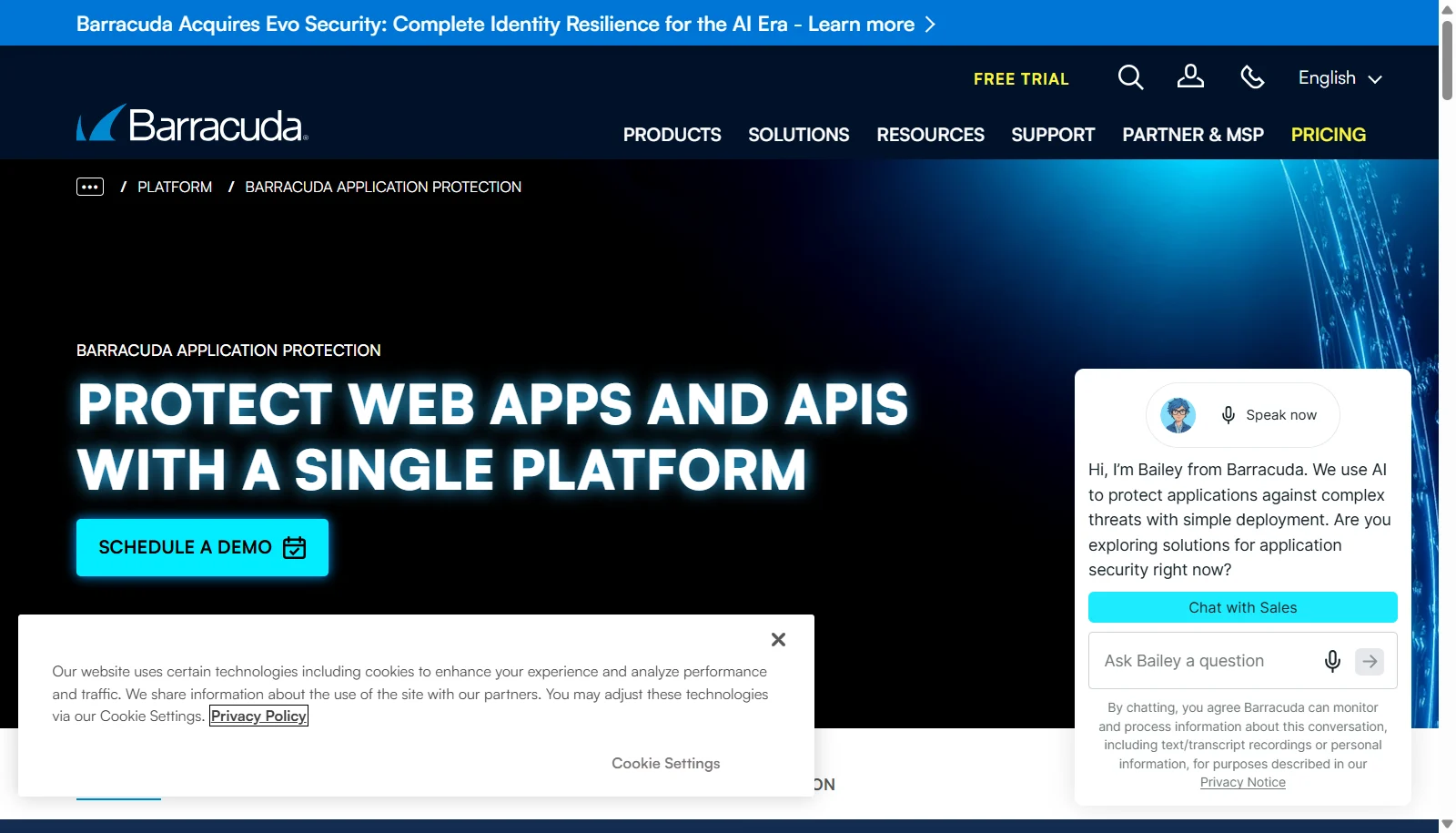Click the Chat with Sales button
Image resolution: width=1456 pixels, height=833 pixels.
[x=1242, y=607]
